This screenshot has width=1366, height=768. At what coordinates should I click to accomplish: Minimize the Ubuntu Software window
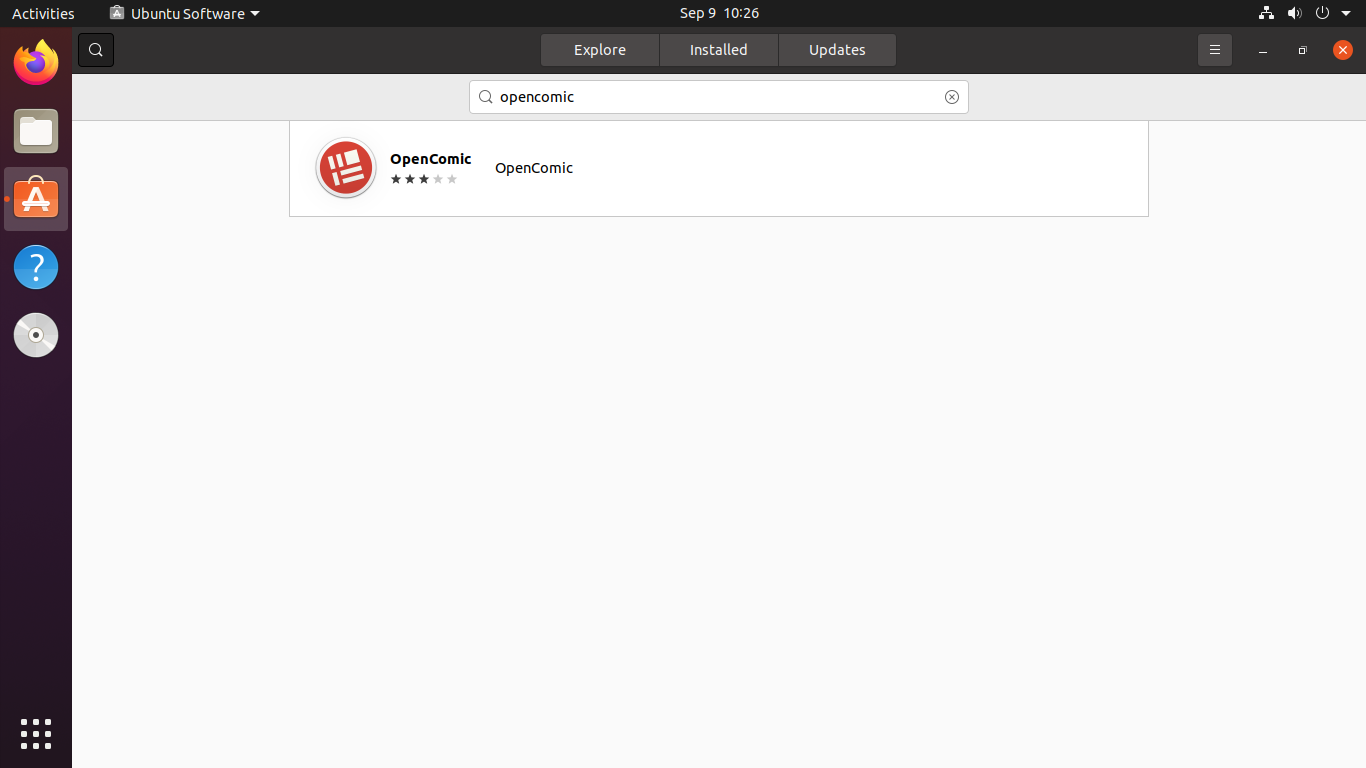tap(1263, 50)
